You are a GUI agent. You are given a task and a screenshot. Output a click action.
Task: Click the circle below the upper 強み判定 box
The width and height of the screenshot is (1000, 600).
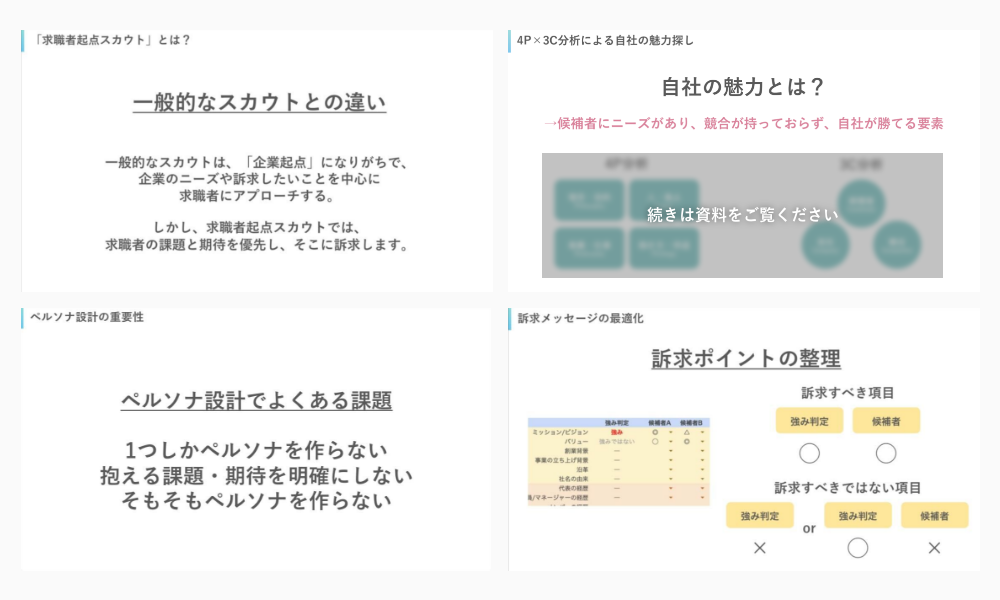click(x=809, y=453)
